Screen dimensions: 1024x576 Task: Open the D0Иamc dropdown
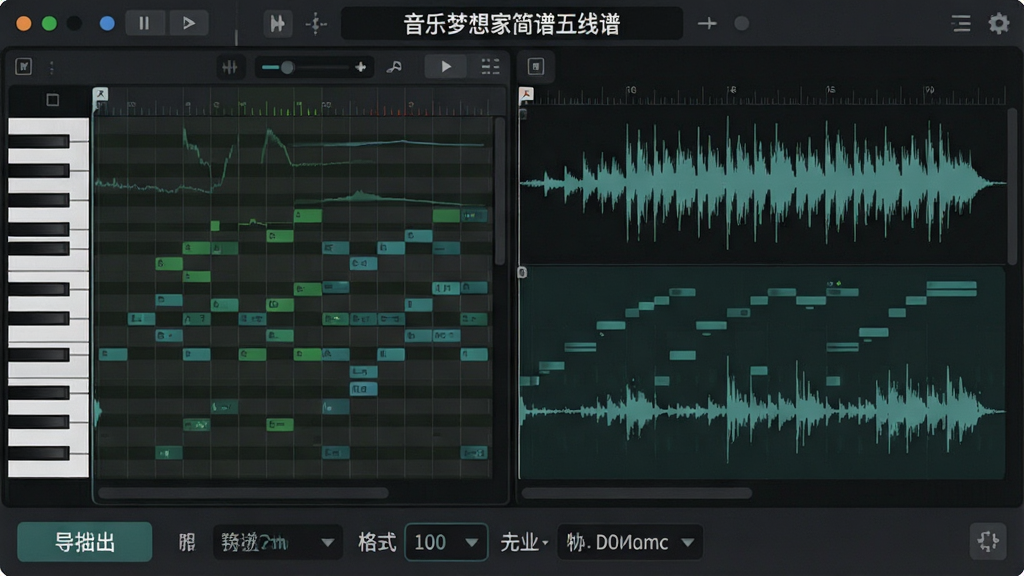pyautogui.click(x=630, y=542)
